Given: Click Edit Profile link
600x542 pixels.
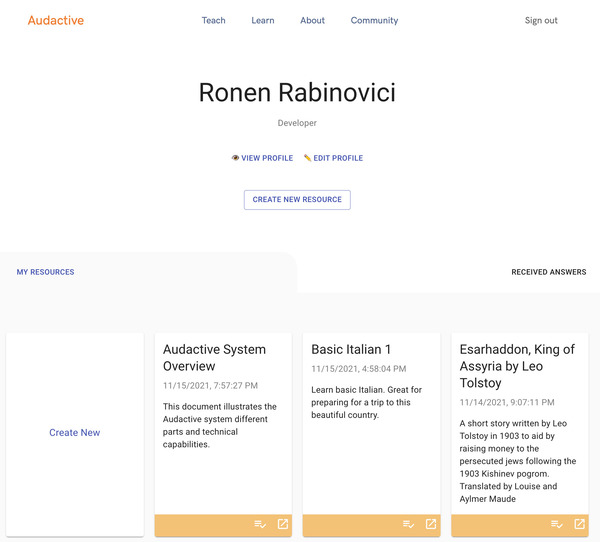Looking at the screenshot, I should [x=333, y=158].
